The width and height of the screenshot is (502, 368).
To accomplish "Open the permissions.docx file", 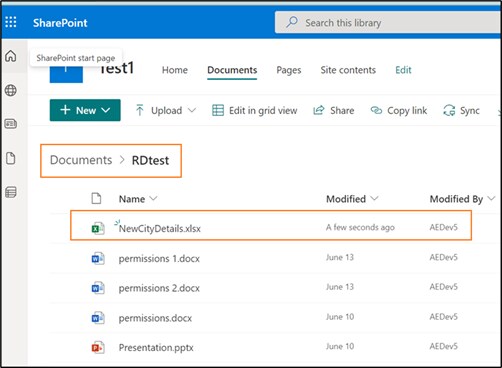I will click(155, 318).
